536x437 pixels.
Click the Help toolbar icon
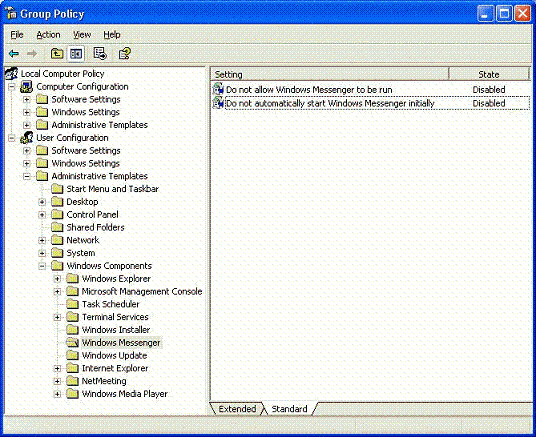tap(124, 54)
